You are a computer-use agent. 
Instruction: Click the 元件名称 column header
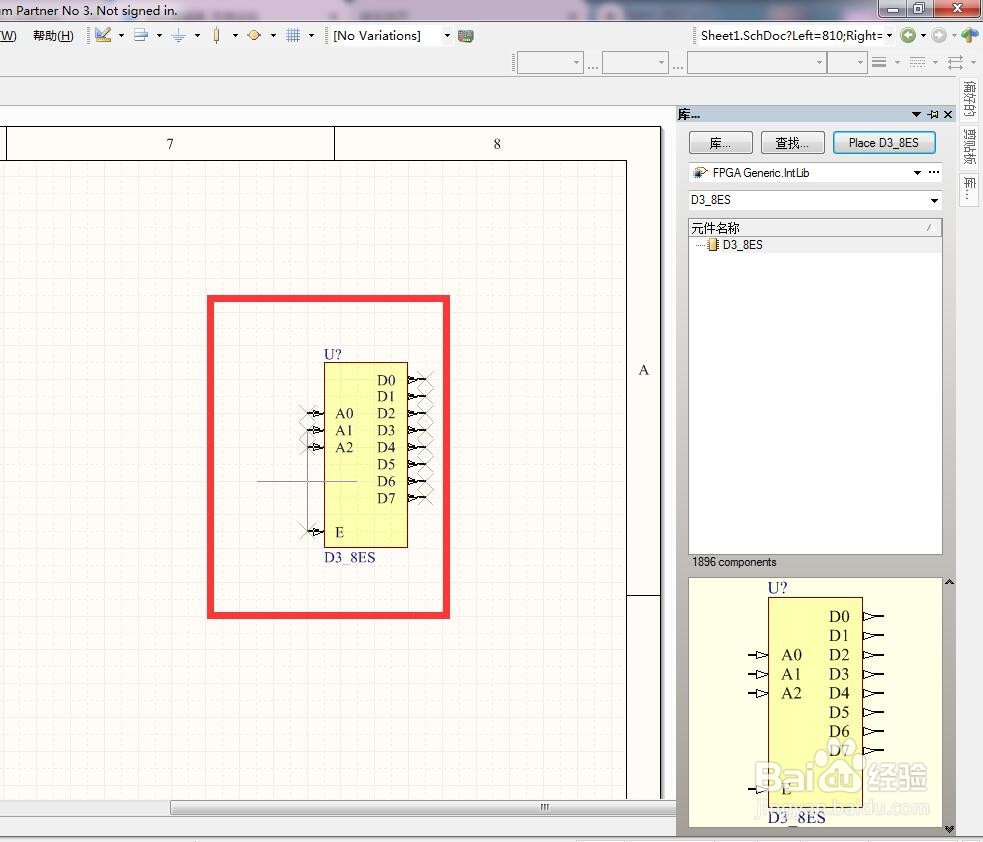[x=815, y=228]
